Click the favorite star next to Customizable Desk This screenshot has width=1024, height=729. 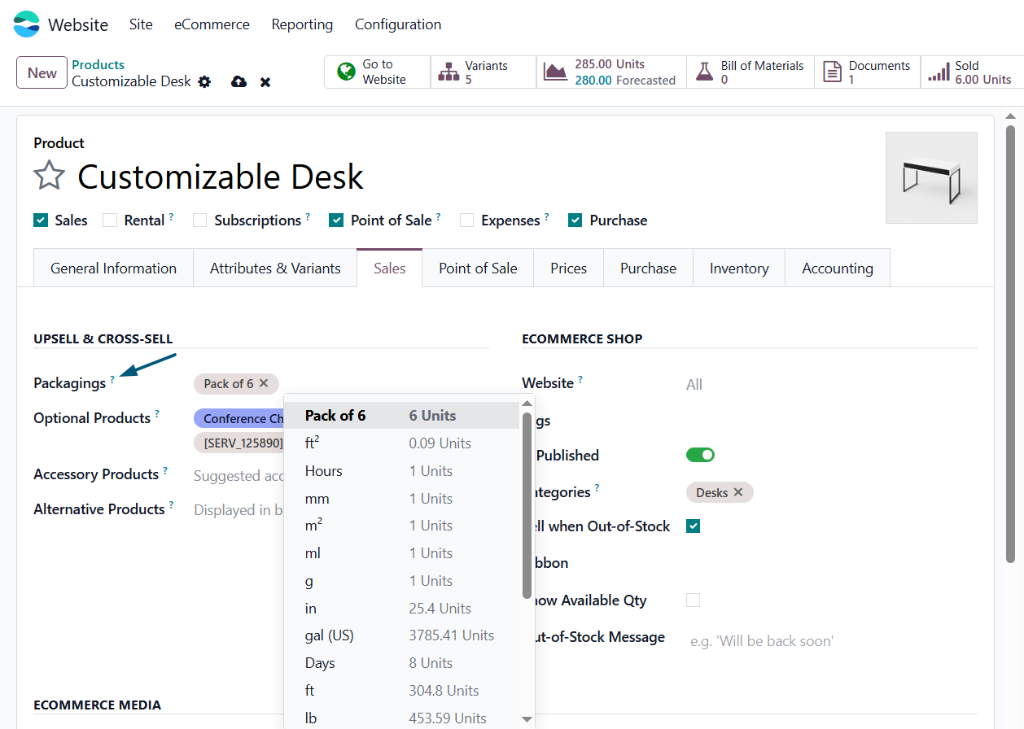tap(49, 177)
